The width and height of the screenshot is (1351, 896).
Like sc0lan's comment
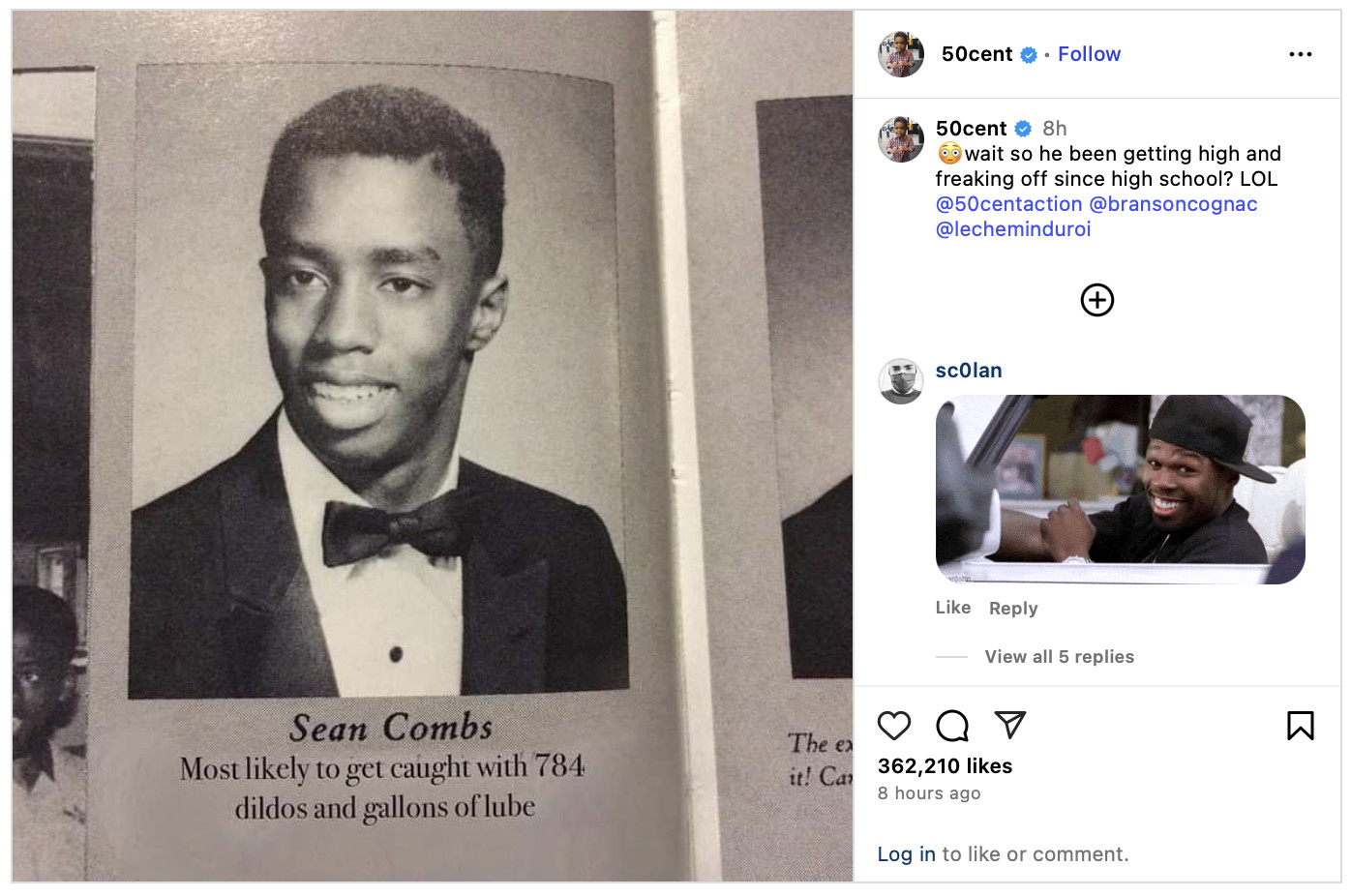pyautogui.click(x=952, y=608)
